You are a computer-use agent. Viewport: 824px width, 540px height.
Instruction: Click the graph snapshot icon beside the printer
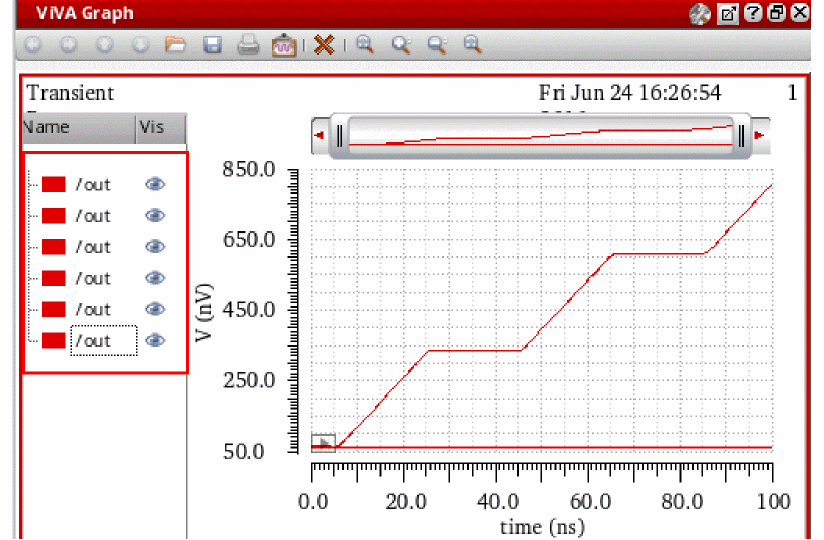click(284, 45)
